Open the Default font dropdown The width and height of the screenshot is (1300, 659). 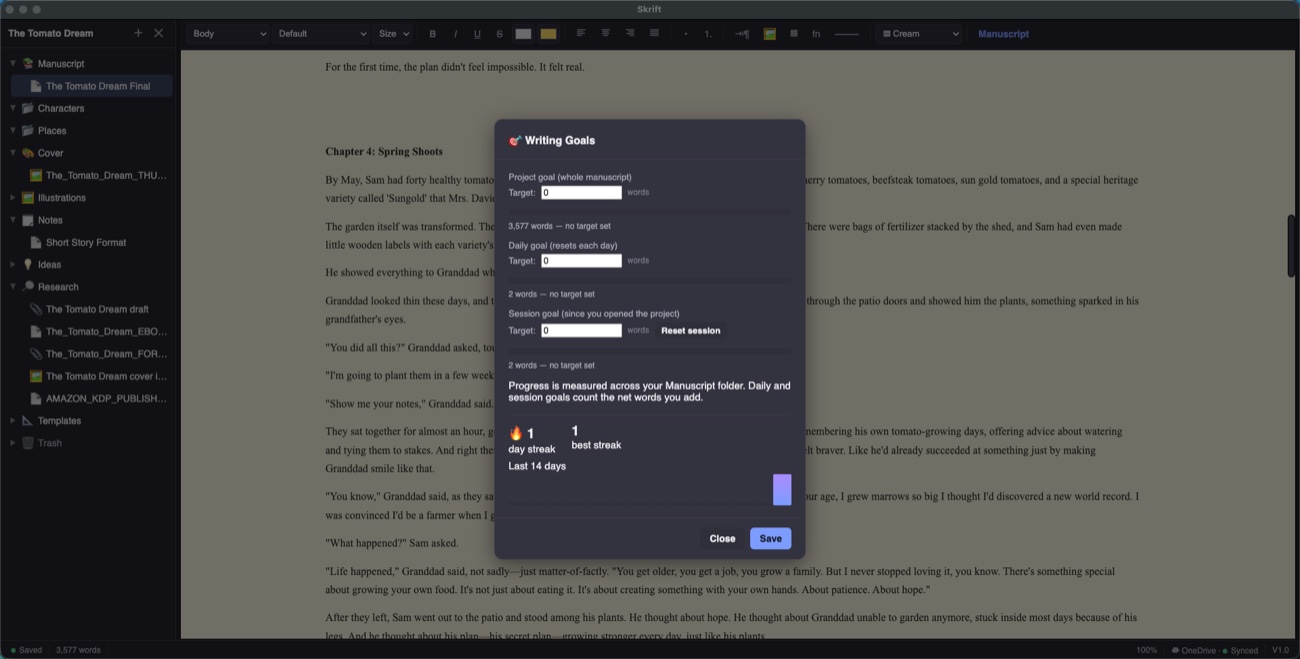pyautogui.click(x=321, y=34)
